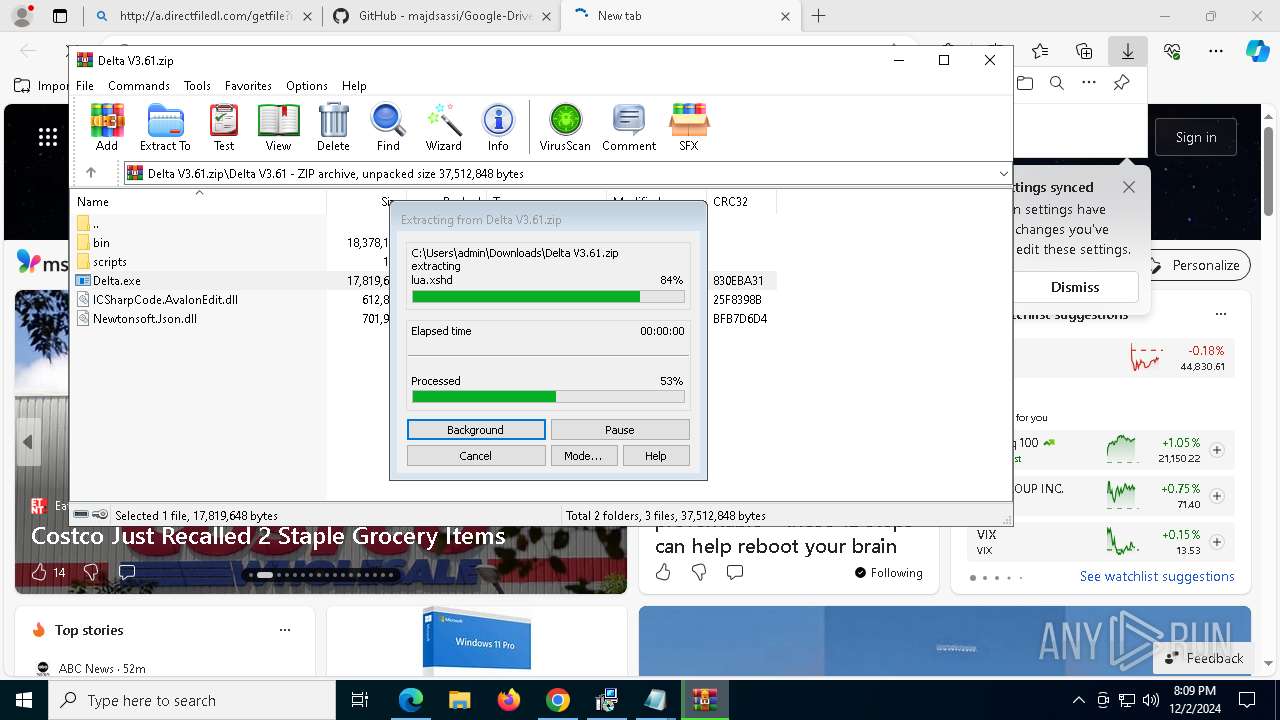Switch to the GitHub browser tab
This screenshot has width=1280, height=720.
click(445, 16)
